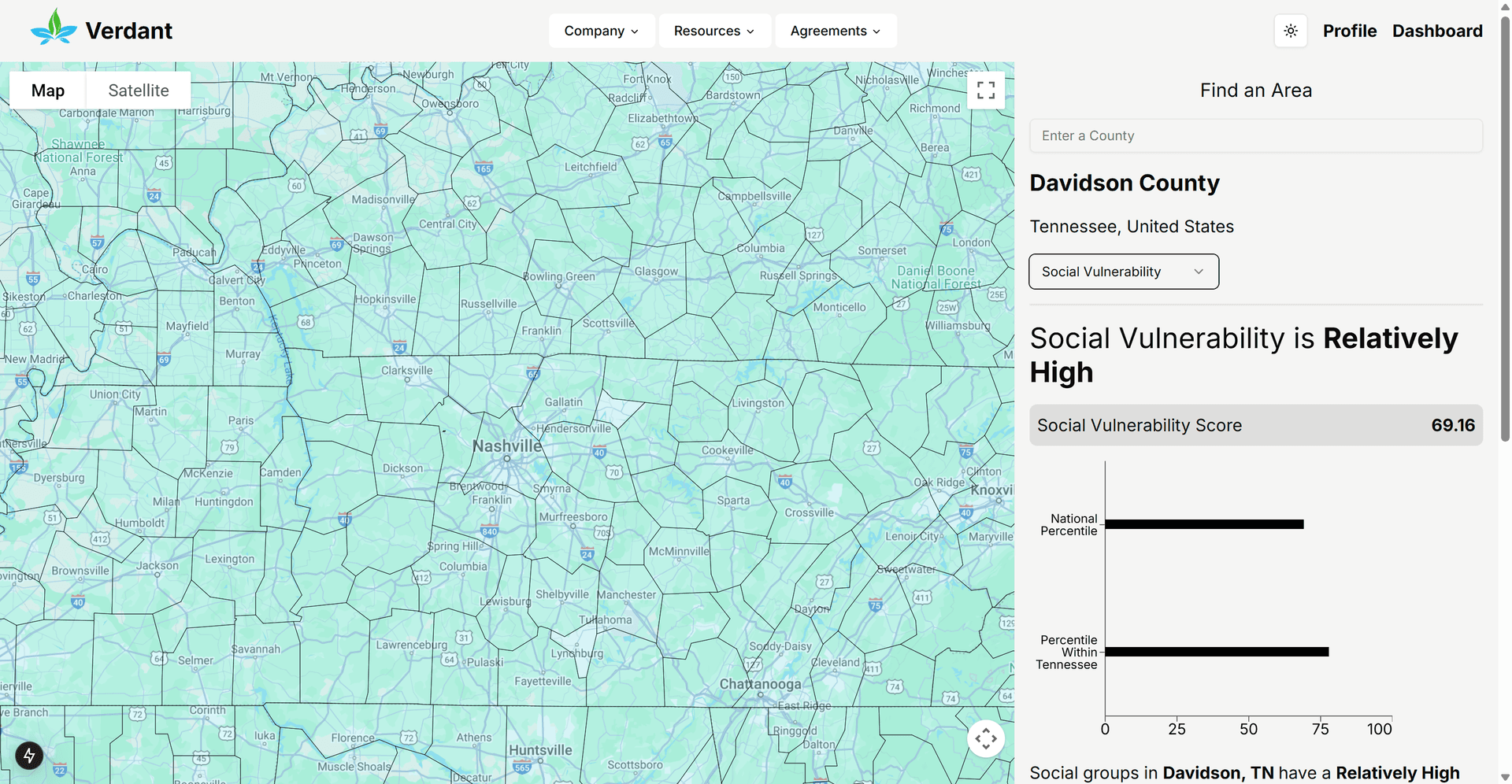Open the Social Vulnerability metric selector
This screenshot has height=784, width=1512.
point(1123,271)
